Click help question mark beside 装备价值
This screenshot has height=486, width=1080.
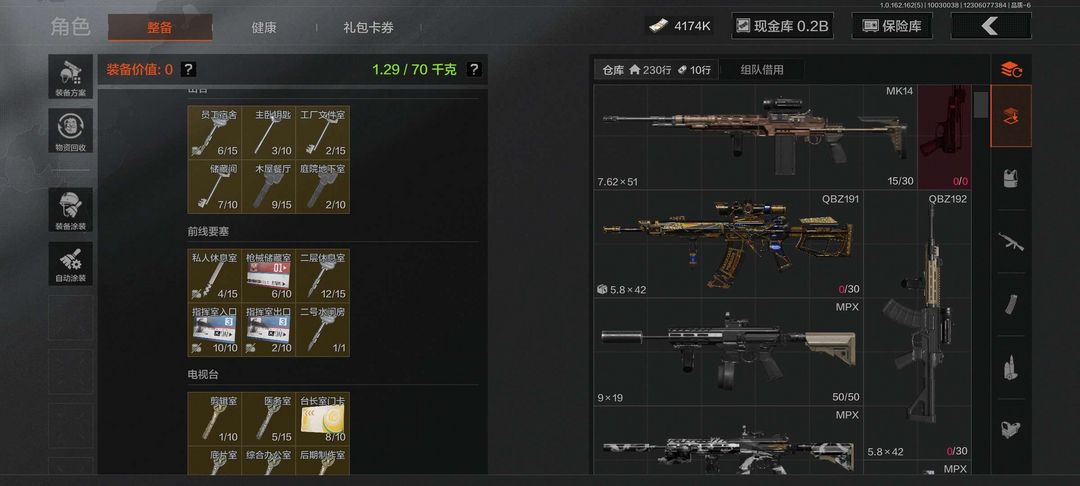pyautogui.click(x=189, y=70)
